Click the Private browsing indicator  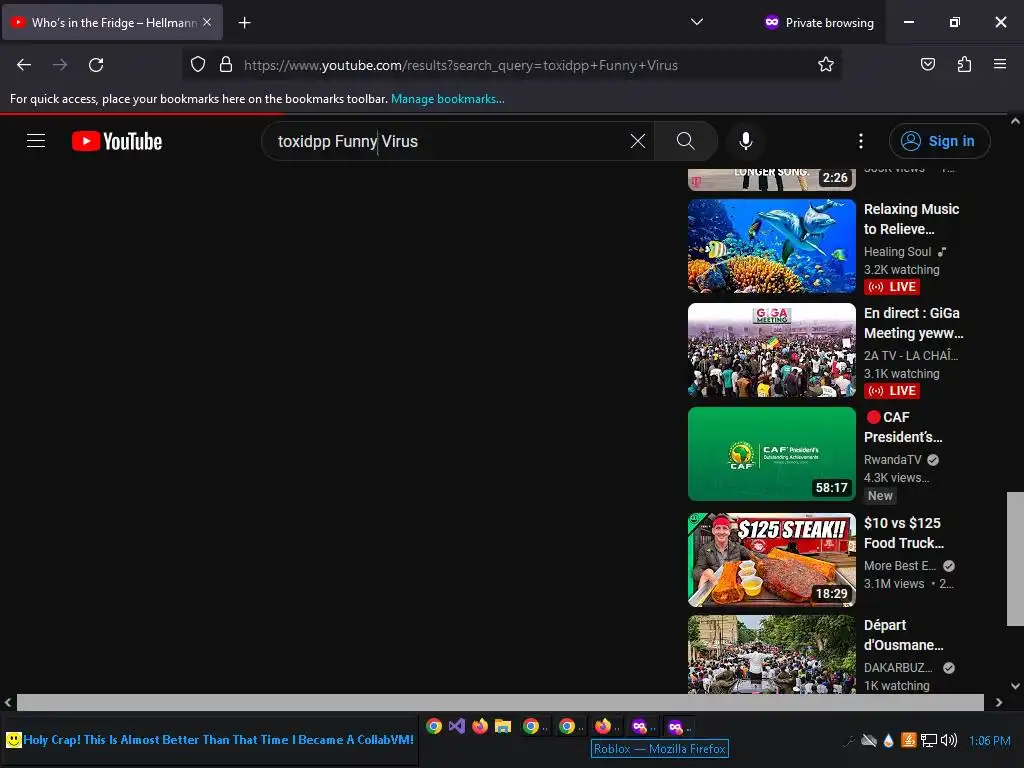coord(819,22)
